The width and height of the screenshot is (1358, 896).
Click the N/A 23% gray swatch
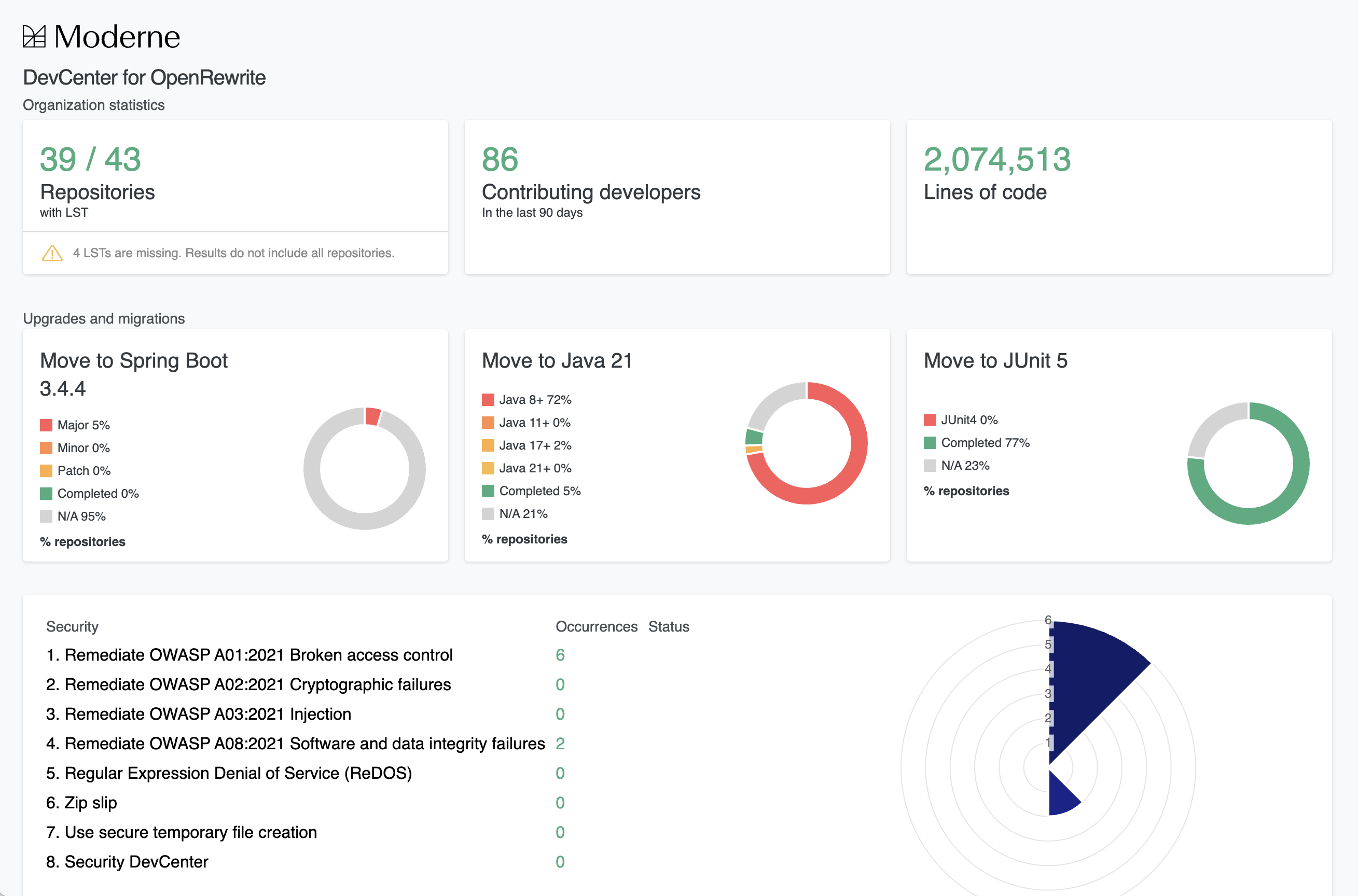930,466
